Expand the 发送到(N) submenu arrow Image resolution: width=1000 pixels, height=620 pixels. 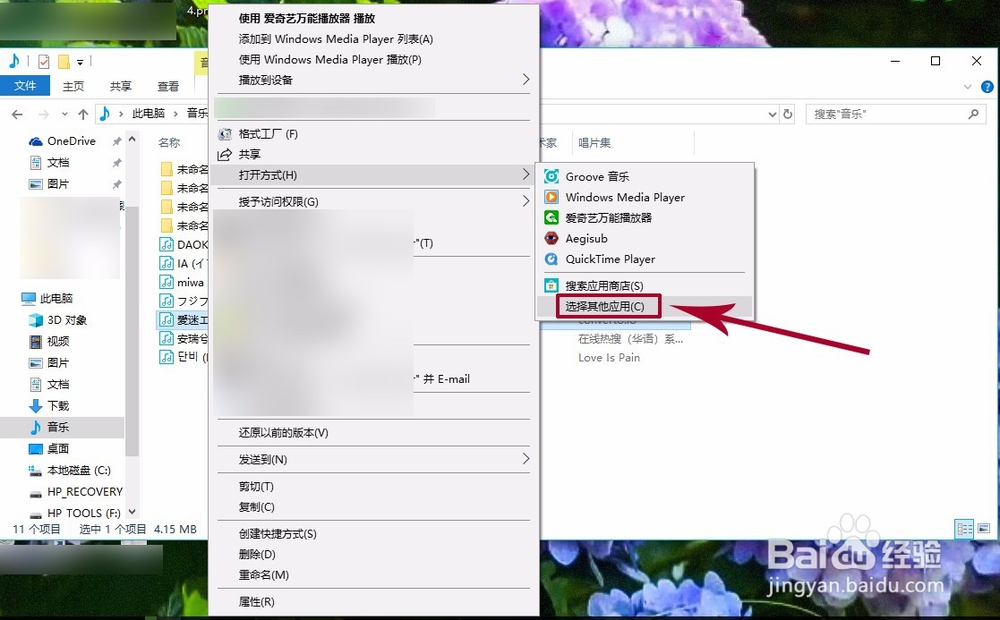tap(526, 459)
